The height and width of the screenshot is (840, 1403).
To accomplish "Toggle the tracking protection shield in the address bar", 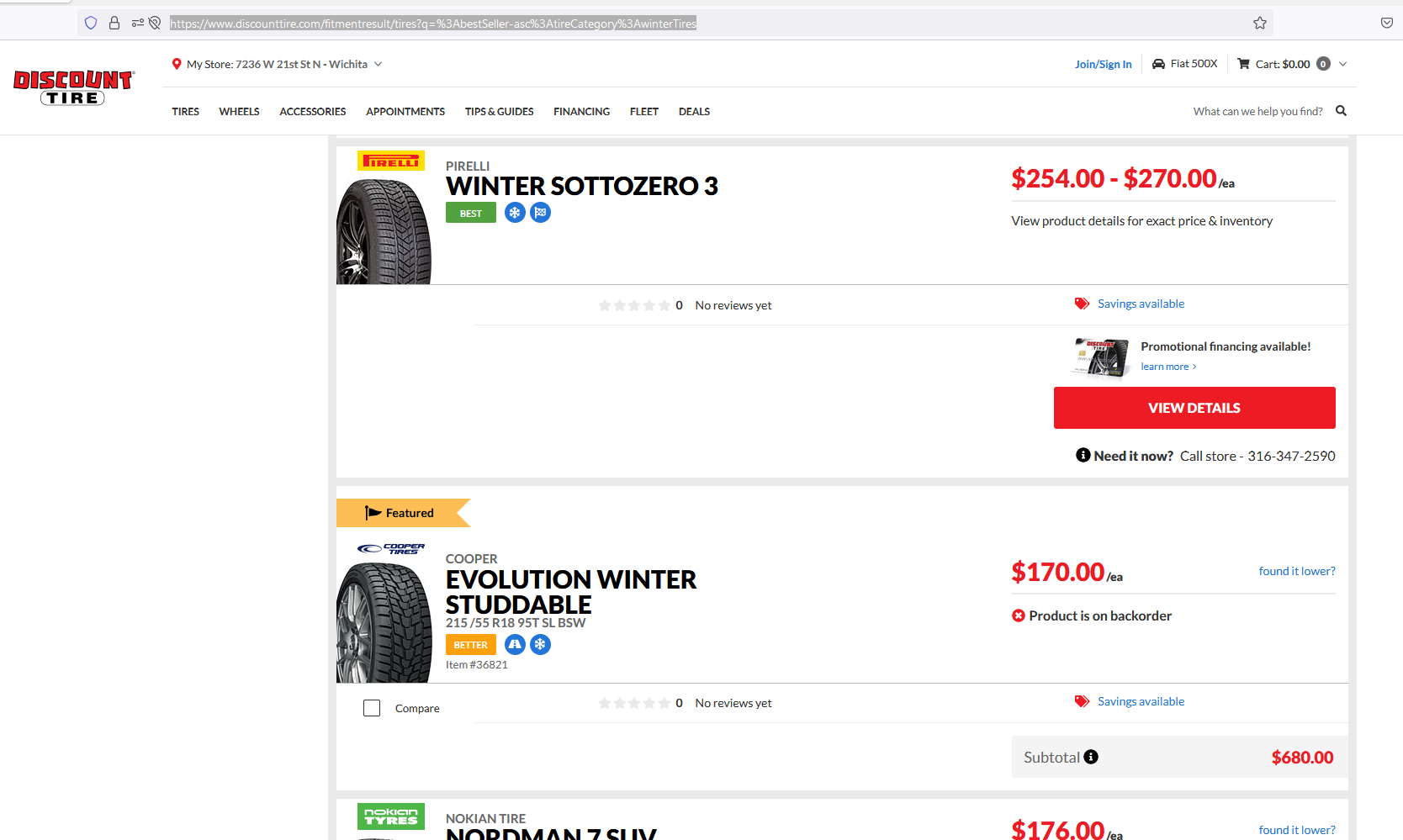I will (x=90, y=23).
